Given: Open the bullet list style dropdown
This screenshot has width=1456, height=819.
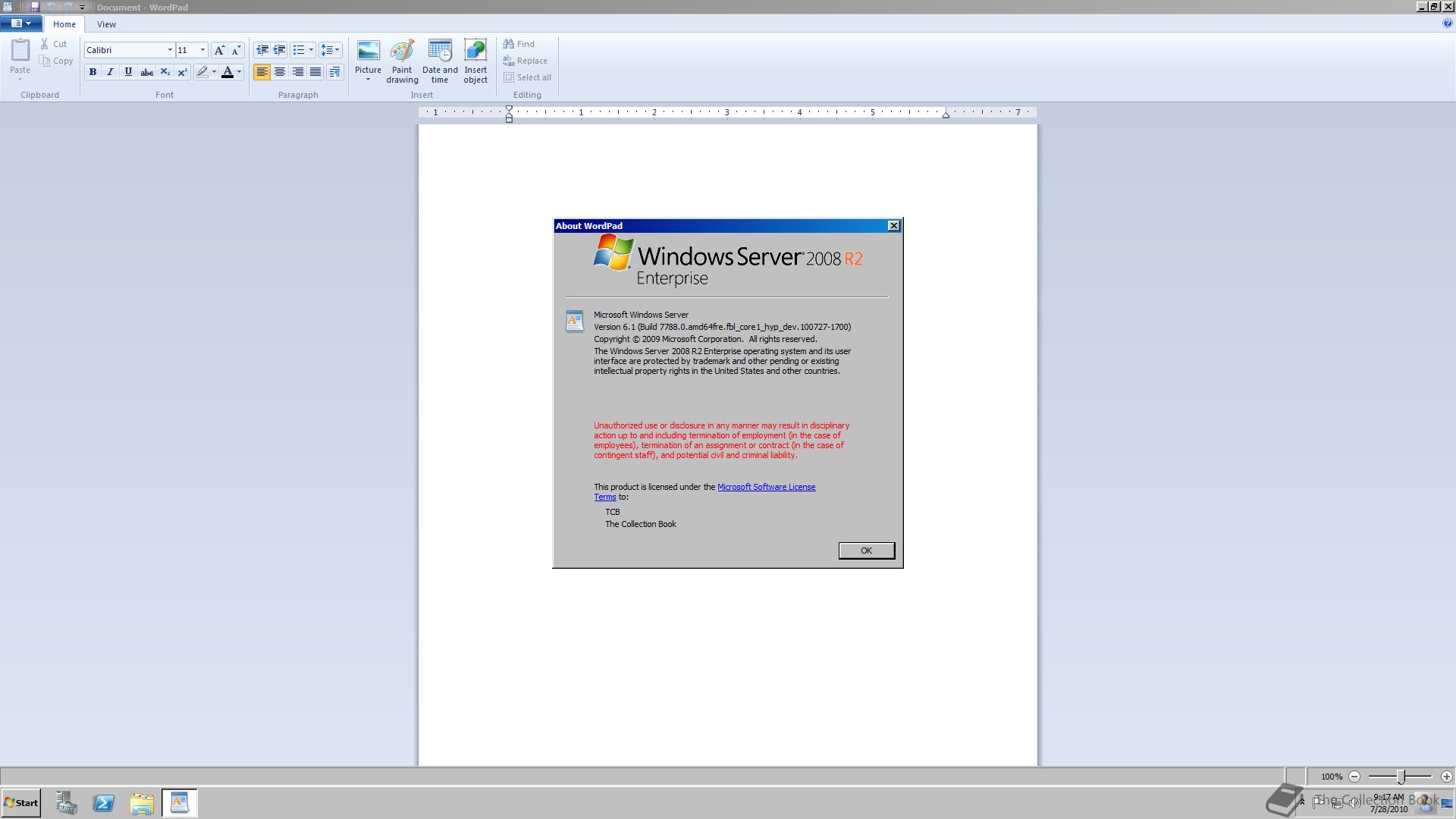Looking at the screenshot, I should (311, 50).
